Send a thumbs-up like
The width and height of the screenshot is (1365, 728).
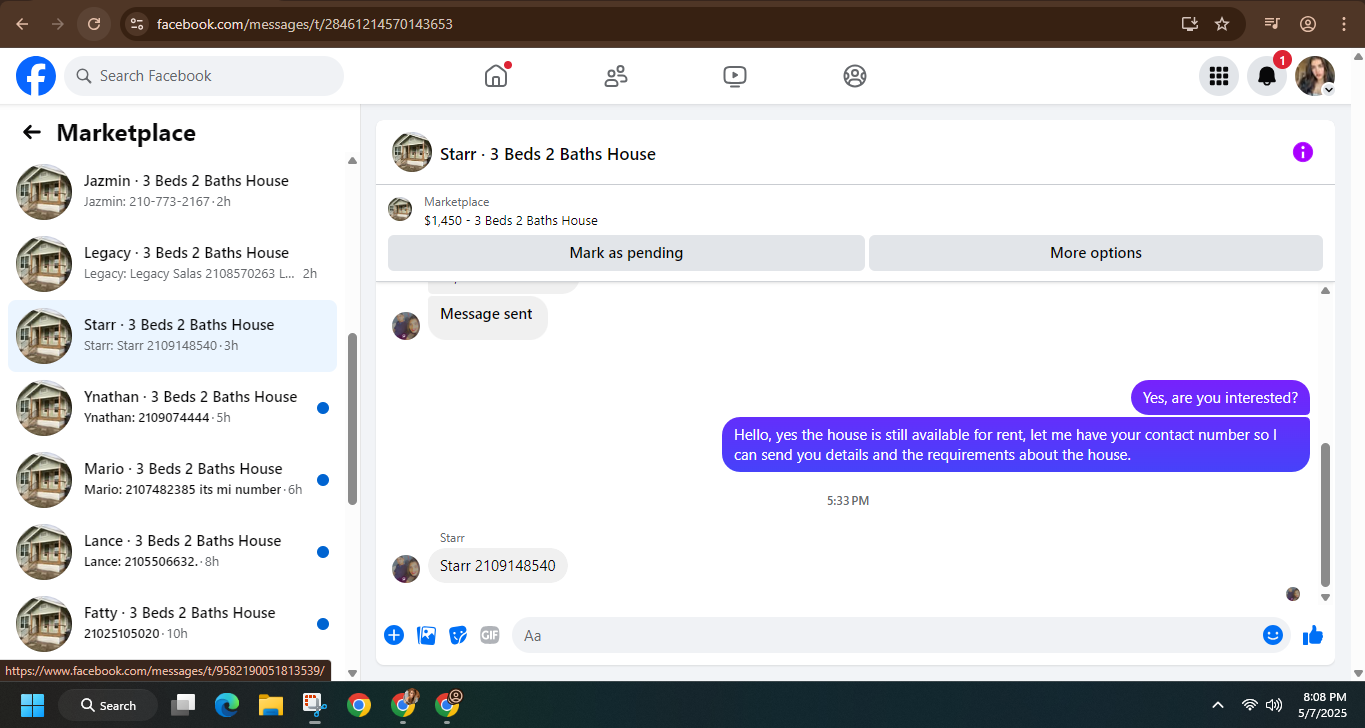(1313, 635)
